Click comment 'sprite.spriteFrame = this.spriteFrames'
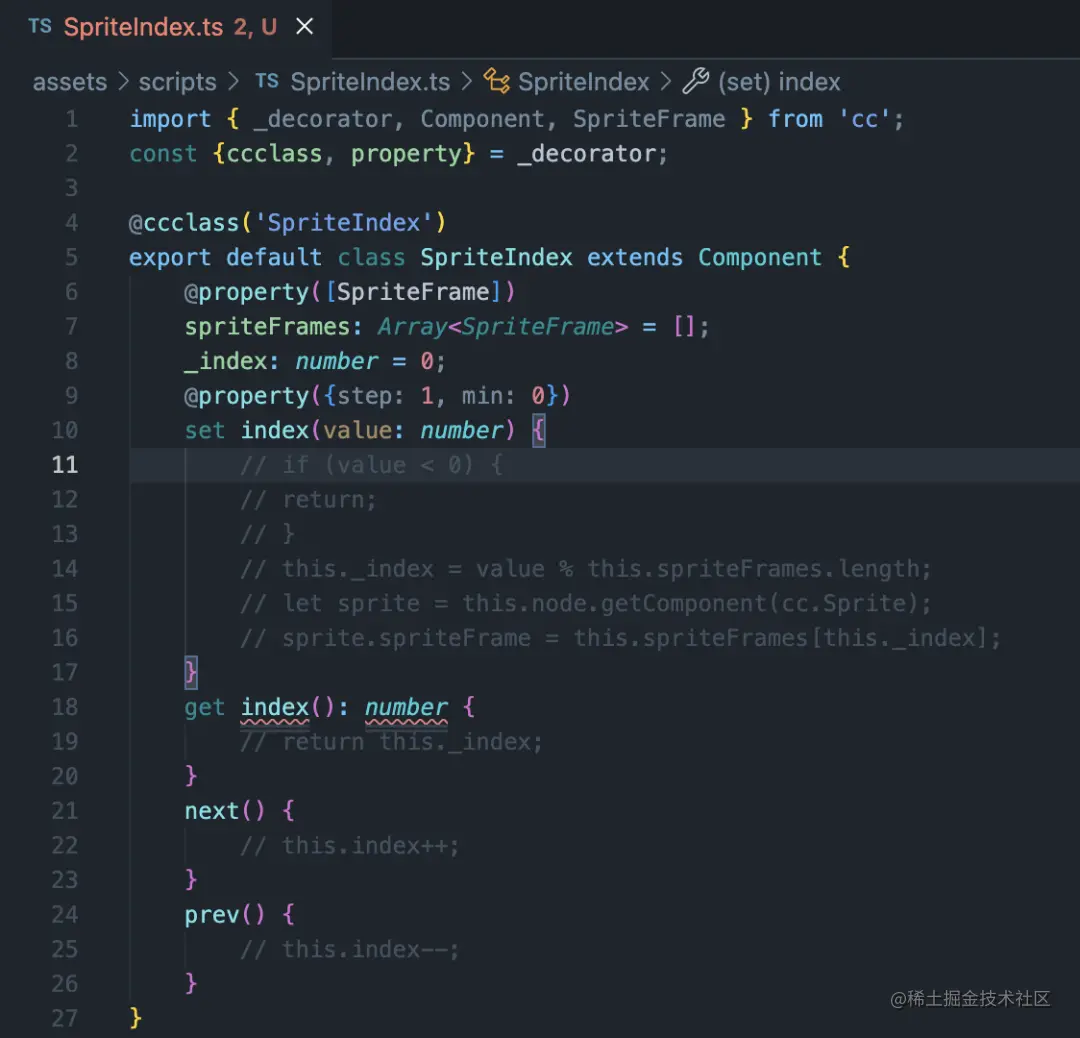The height and width of the screenshot is (1038, 1080). pyautogui.click(x=620, y=638)
